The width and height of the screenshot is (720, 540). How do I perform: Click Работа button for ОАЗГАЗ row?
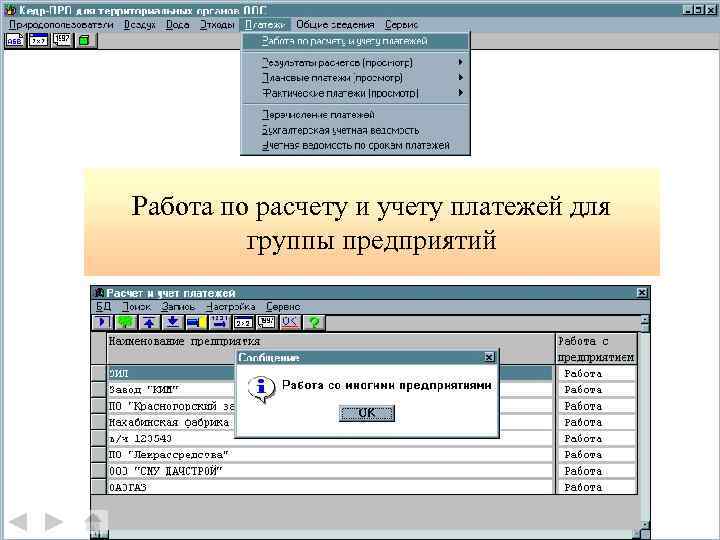point(596,487)
